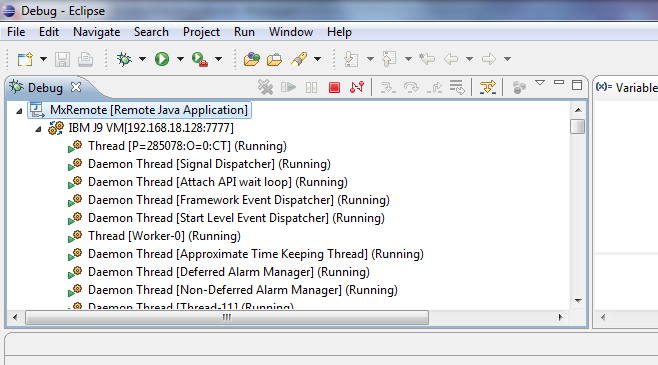Click the Previous Annotation icon
658x365 pixels.
[389, 59]
